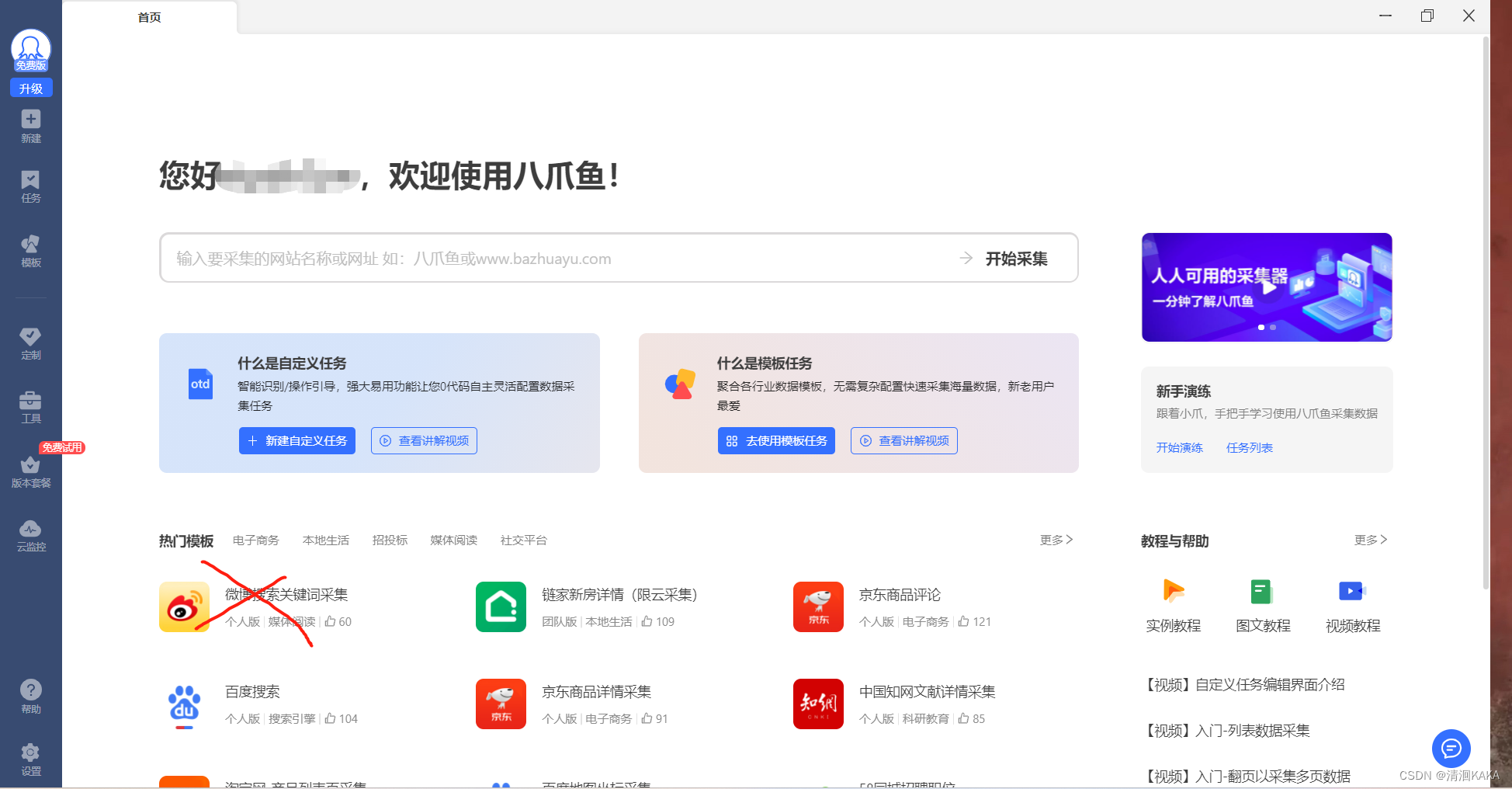Select the 社交平台 template tab
Image resolution: width=1512 pixels, height=789 pixels.
point(523,540)
